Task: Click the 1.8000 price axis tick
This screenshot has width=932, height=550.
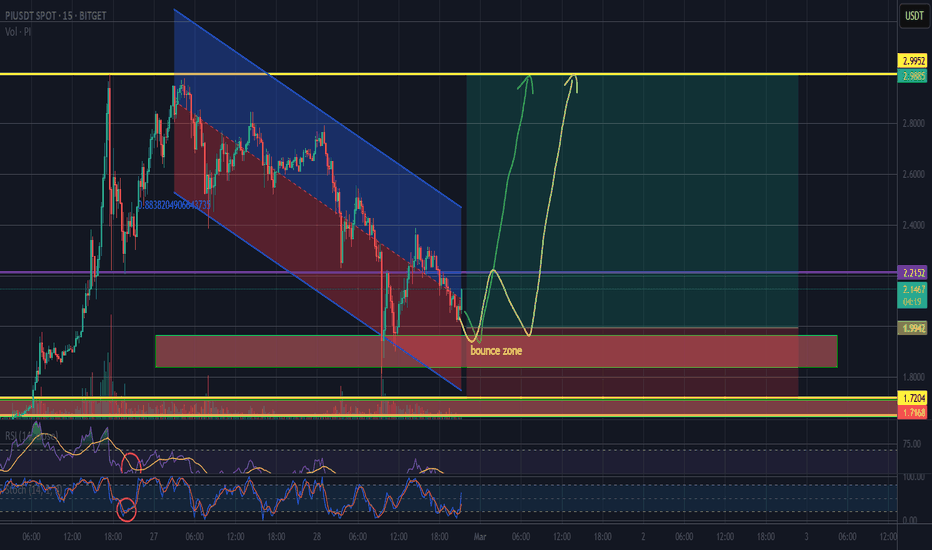Action: click(x=914, y=377)
